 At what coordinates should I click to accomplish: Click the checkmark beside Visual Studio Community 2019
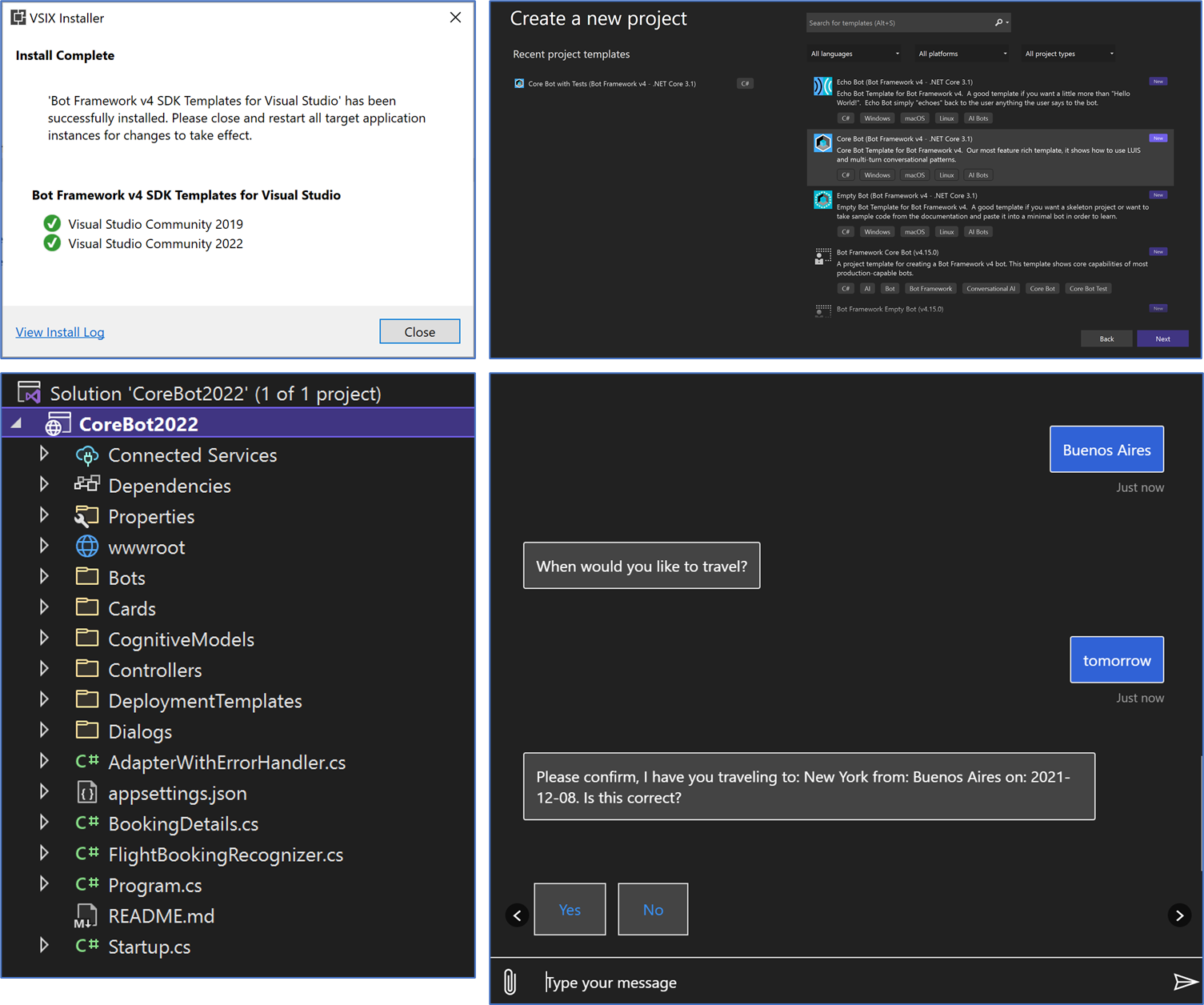click(x=52, y=223)
